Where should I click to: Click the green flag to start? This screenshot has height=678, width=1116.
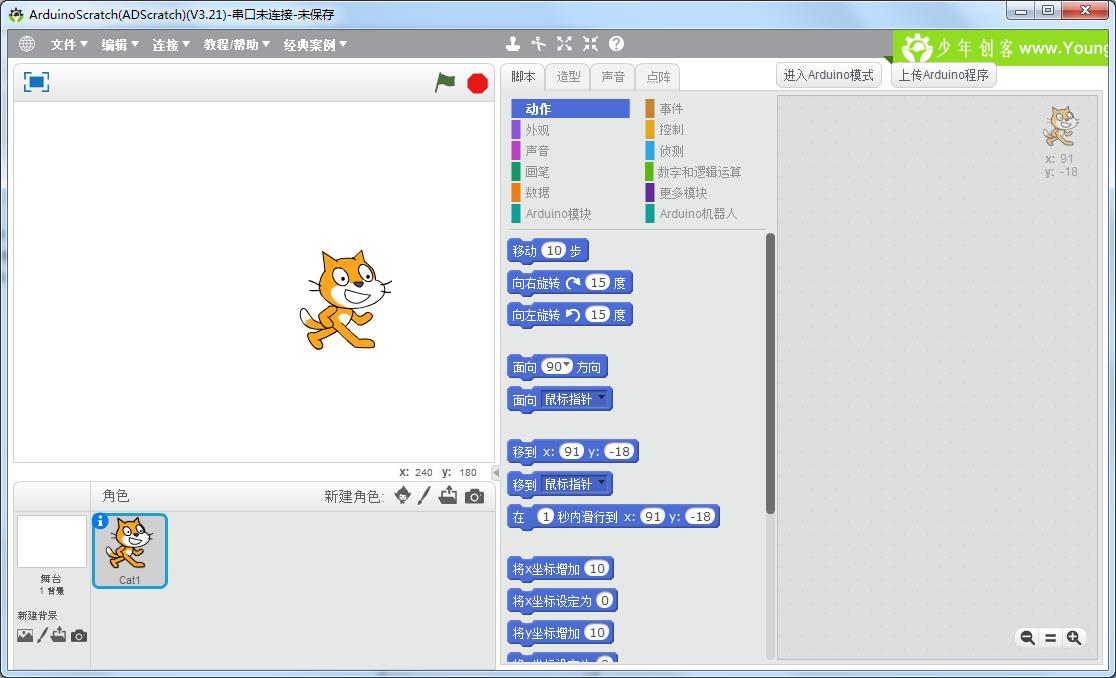tap(445, 83)
